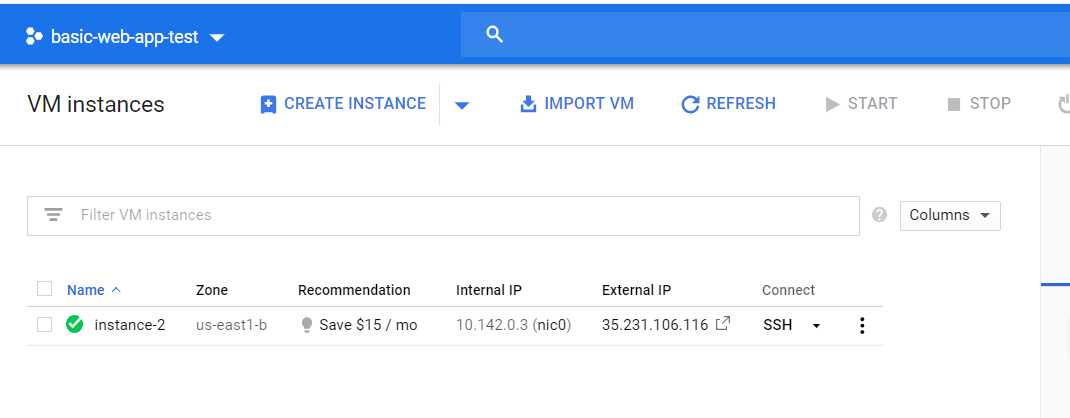This screenshot has width=1070, height=418.
Task: Click the Import VM button
Action: 577,104
